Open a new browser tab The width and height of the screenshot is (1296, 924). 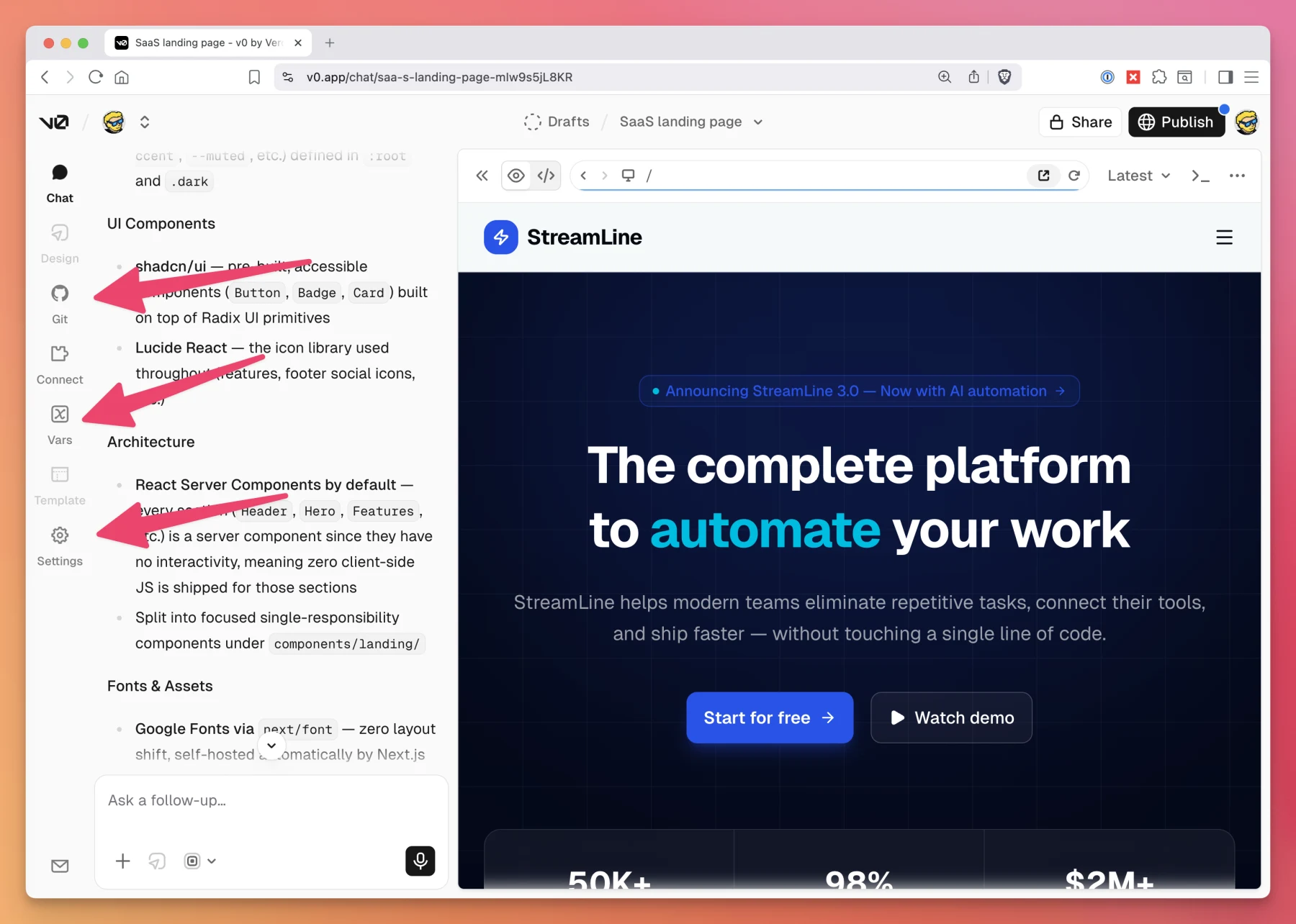[330, 42]
